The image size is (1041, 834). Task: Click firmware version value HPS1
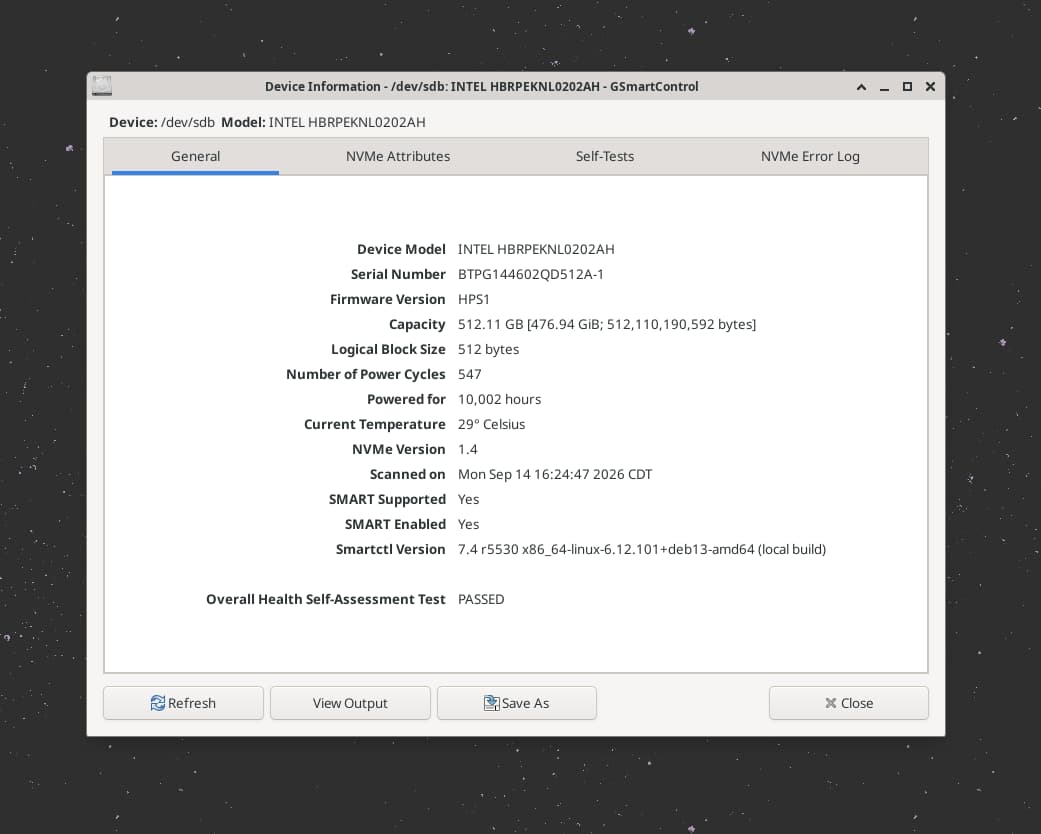pos(473,299)
